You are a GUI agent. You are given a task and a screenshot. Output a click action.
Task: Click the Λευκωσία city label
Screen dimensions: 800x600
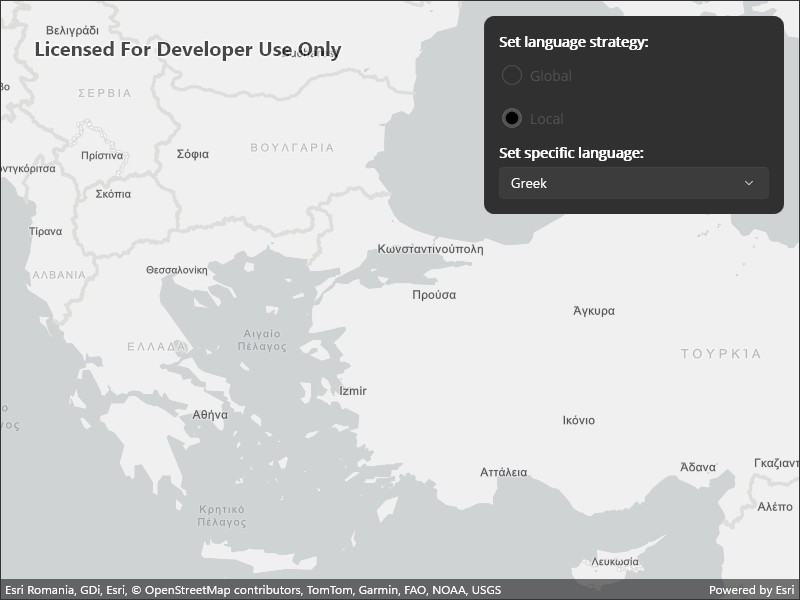point(615,562)
